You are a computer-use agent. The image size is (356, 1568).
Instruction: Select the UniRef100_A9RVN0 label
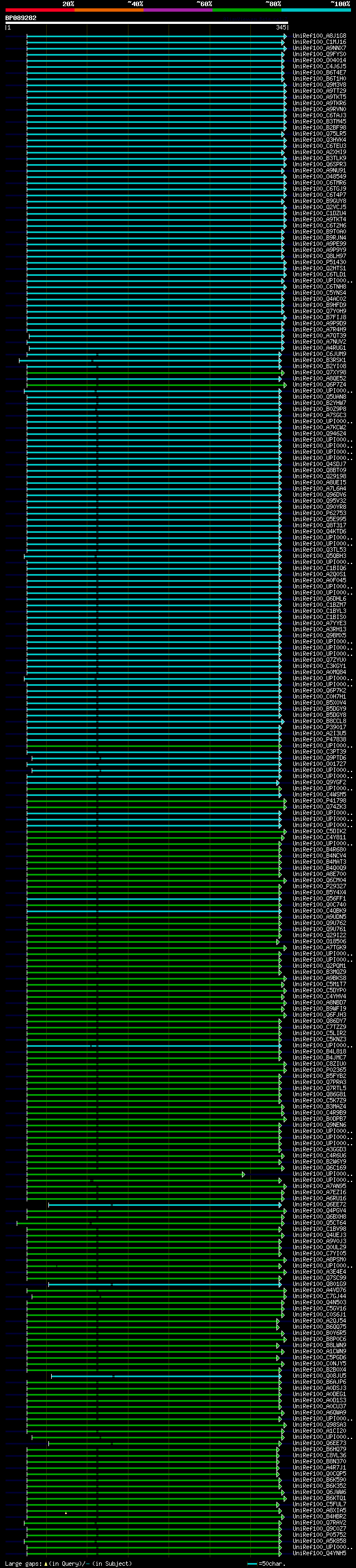[x=319, y=110]
